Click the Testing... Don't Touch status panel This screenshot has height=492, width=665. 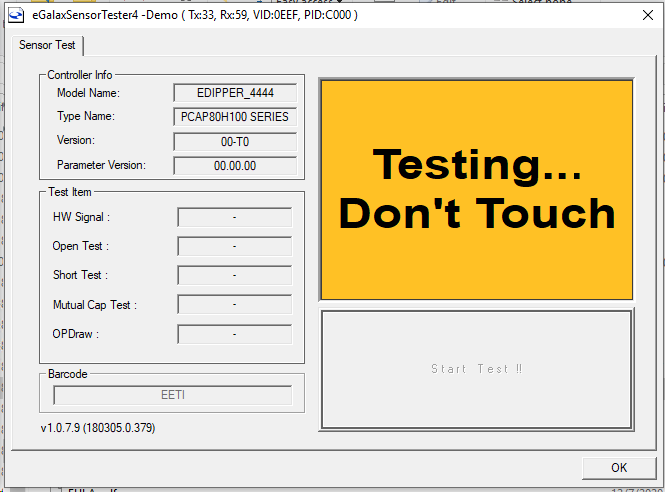(x=476, y=190)
